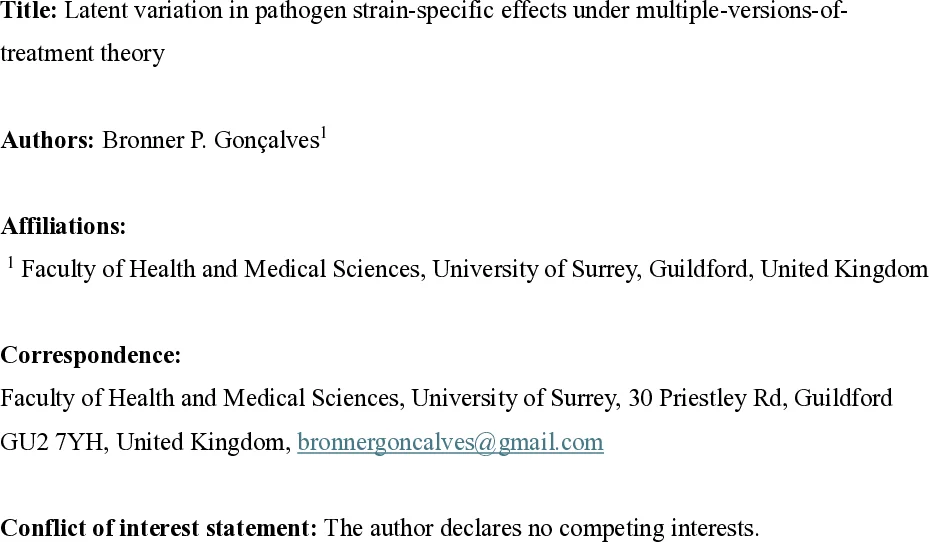Click the bold "Affiliations:" heading
This screenshot has height=542, width=929.
pyautogui.click(x=63, y=226)
